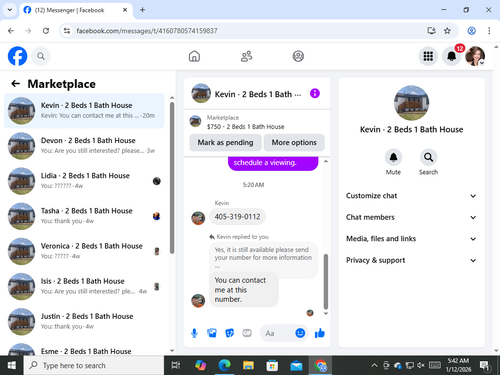
Task: Click Mark as pending button
Action: click(225, 142)
